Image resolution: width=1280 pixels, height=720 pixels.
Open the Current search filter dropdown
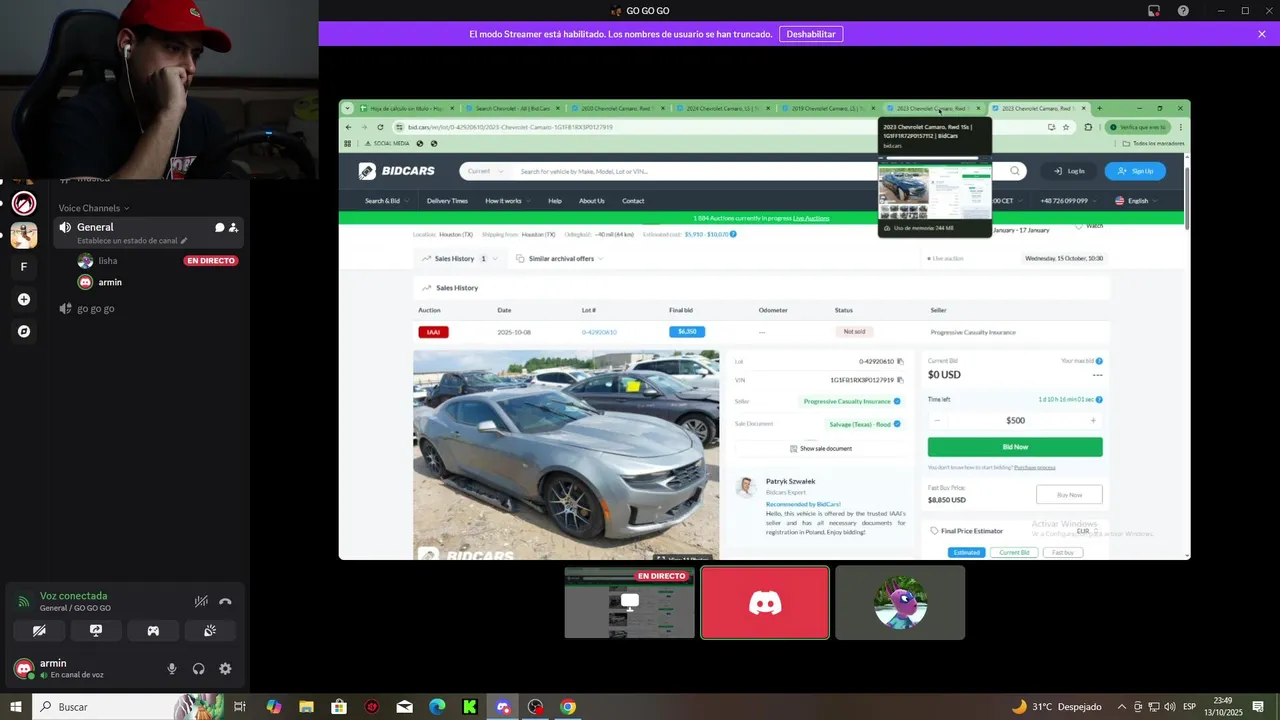484,171
